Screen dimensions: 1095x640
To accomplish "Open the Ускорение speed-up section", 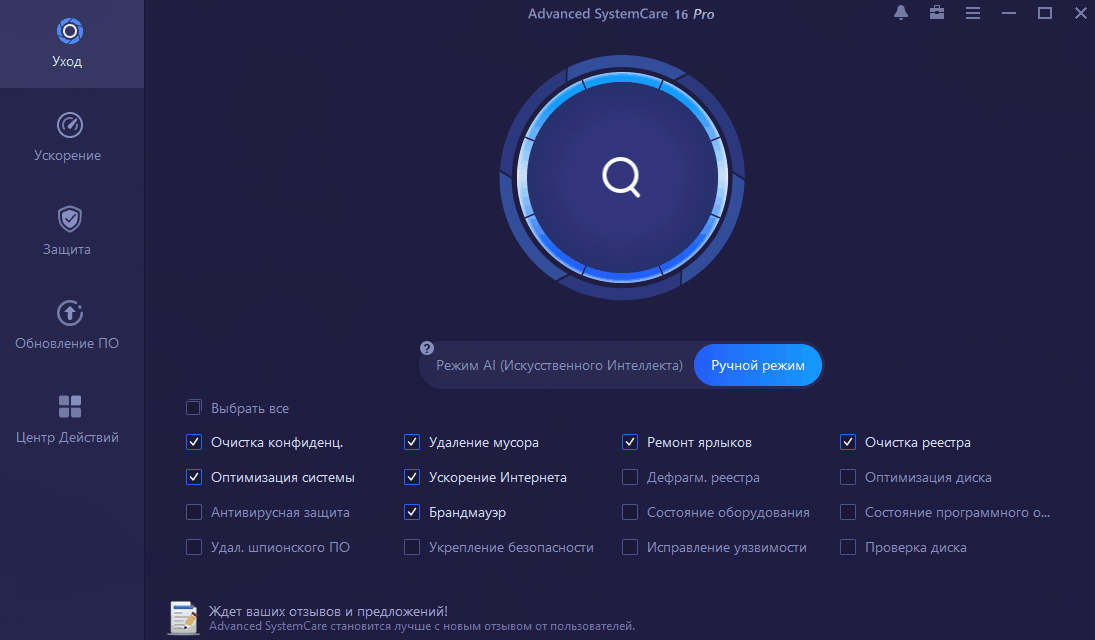I will coord(68,137).
